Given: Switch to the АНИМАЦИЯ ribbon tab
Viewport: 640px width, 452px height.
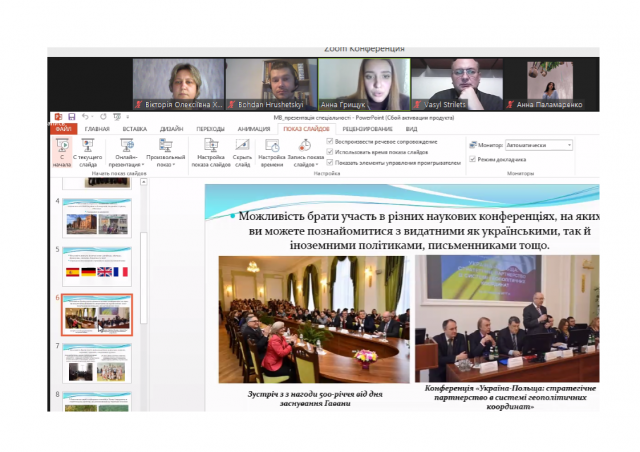Looking at the screenshot, I should point(254,129).
